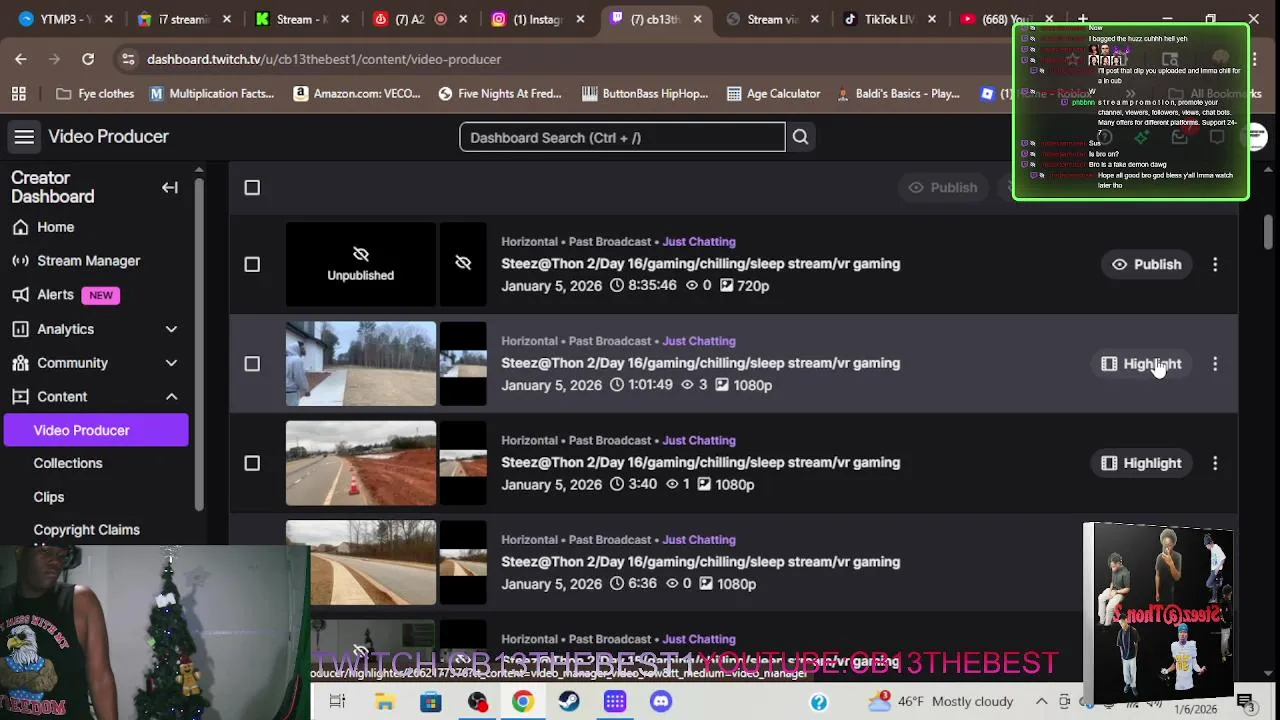Open the 6:36 broadcast title

point(700,562)
